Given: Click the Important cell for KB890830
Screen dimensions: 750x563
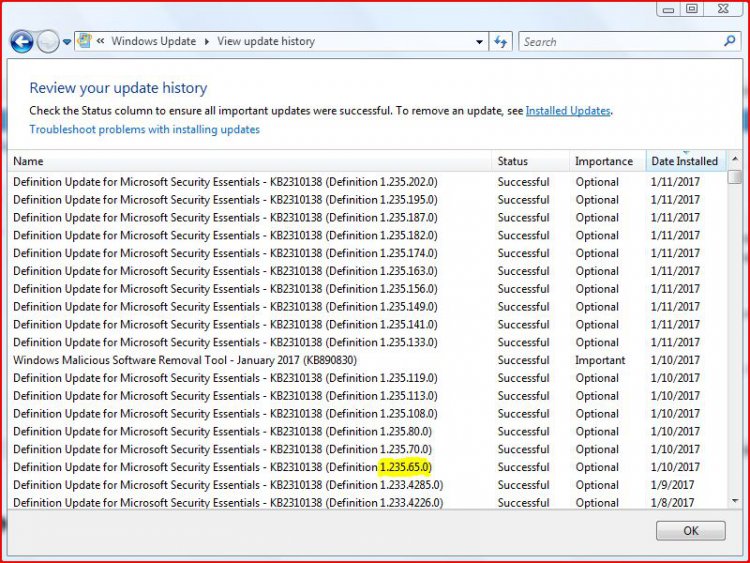Looking at the screenshot, I should [600, 360].
